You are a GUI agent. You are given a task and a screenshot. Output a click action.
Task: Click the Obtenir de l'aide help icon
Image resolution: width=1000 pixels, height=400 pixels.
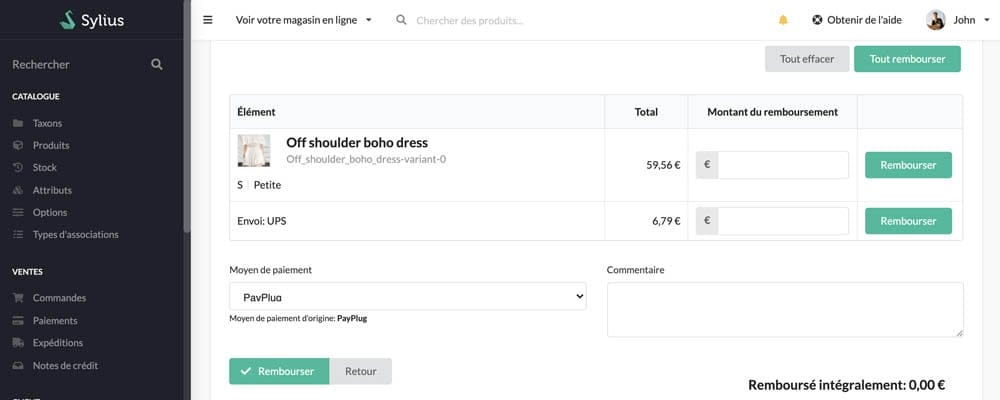pyautogui.click(x=817, y=20)
